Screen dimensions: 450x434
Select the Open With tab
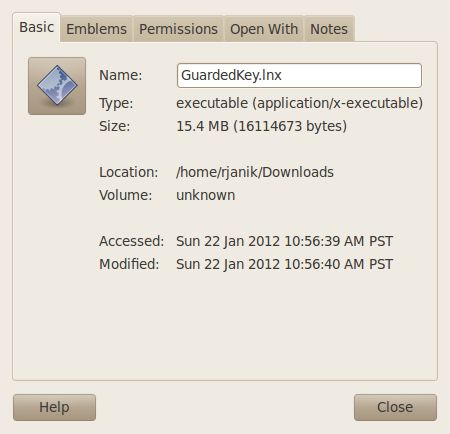264,29
